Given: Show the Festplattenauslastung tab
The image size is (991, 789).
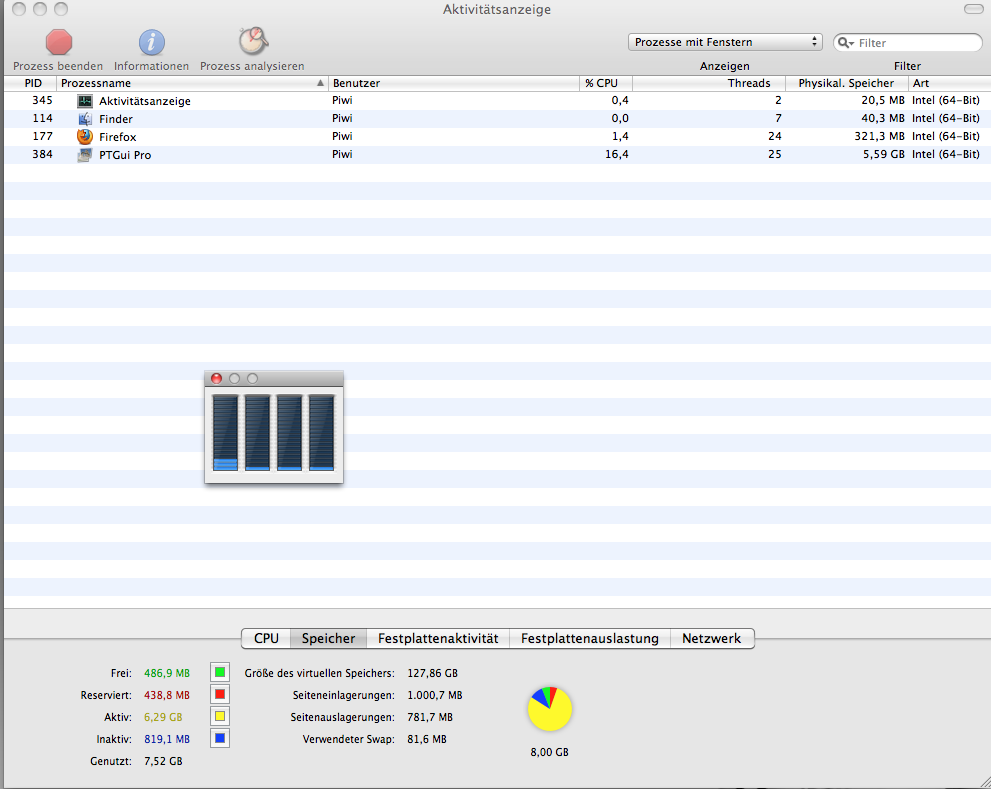Looking at the screenshot, I should point(589,638).
